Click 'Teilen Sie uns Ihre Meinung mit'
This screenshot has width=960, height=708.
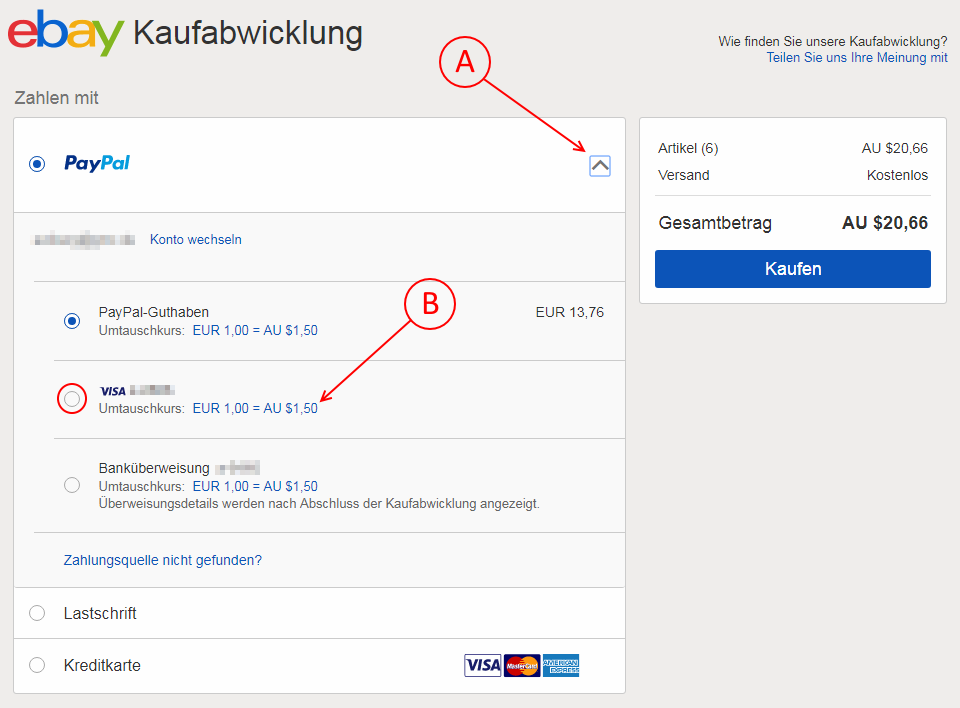click(856, 58)
